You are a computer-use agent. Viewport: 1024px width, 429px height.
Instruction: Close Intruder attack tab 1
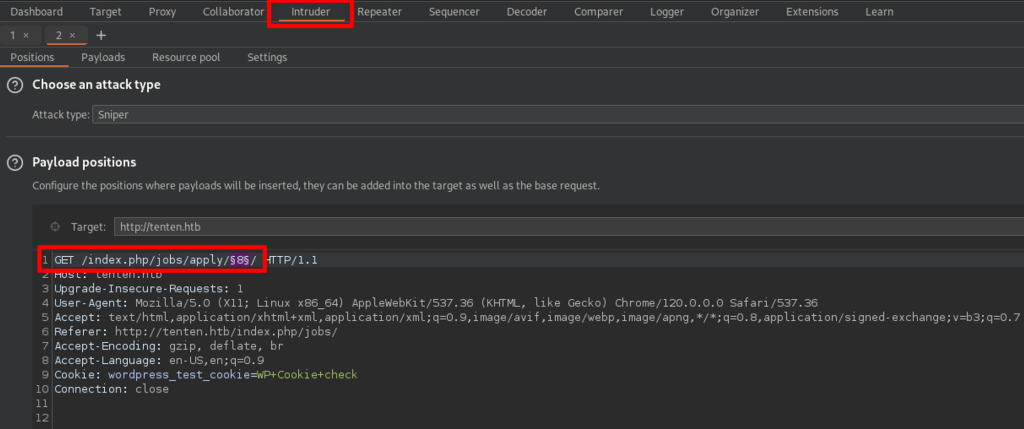coord(26,35)
